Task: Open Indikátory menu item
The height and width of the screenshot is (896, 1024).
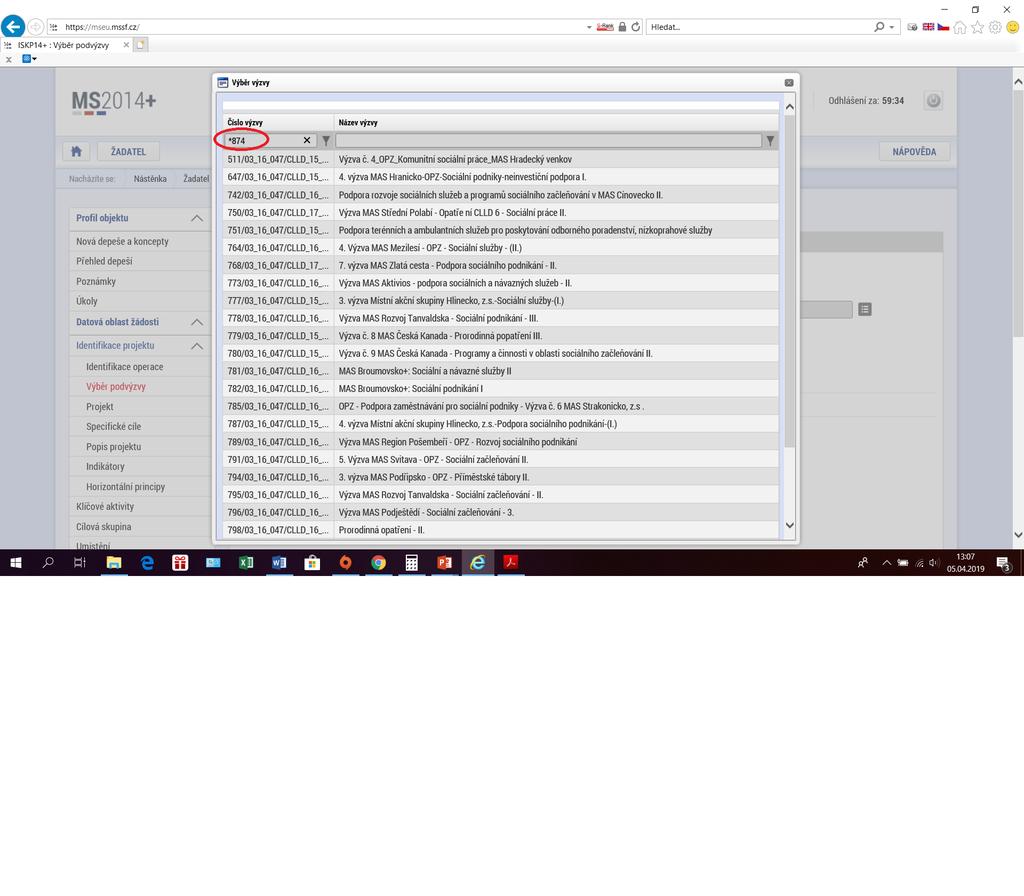Action: point(105,466)
